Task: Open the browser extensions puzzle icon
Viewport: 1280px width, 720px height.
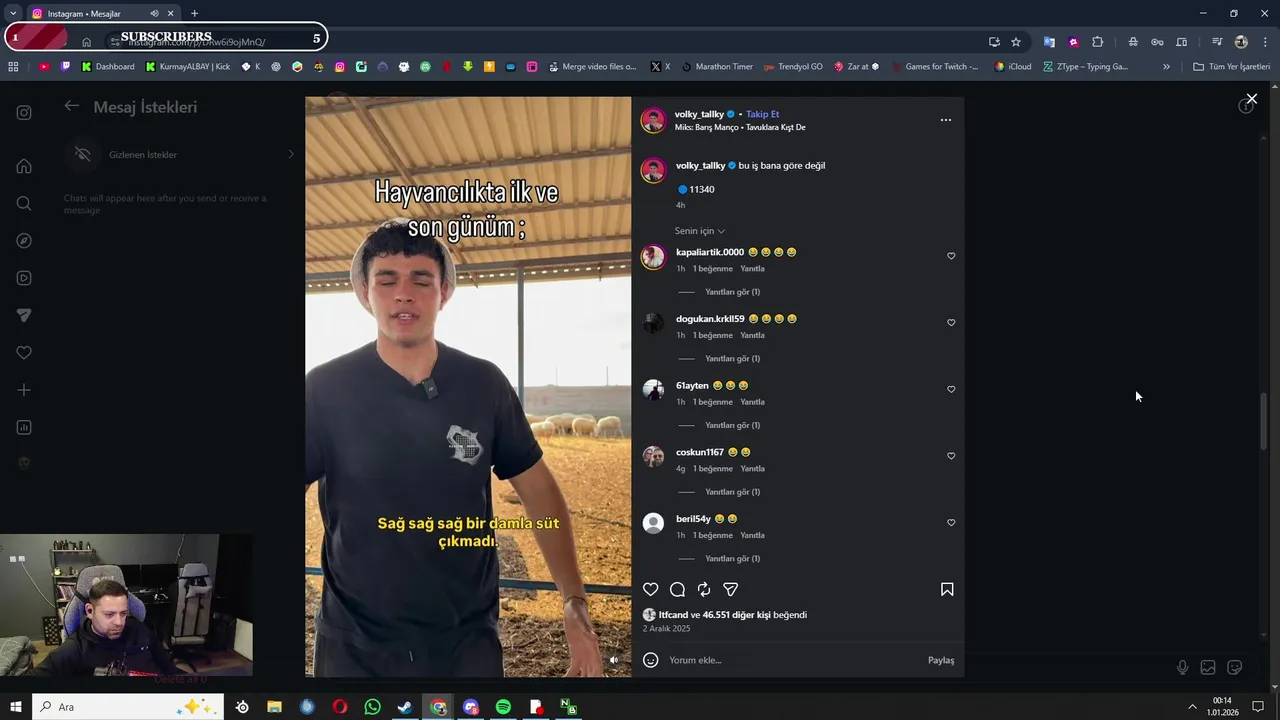Action: (x=1097, y=42)
